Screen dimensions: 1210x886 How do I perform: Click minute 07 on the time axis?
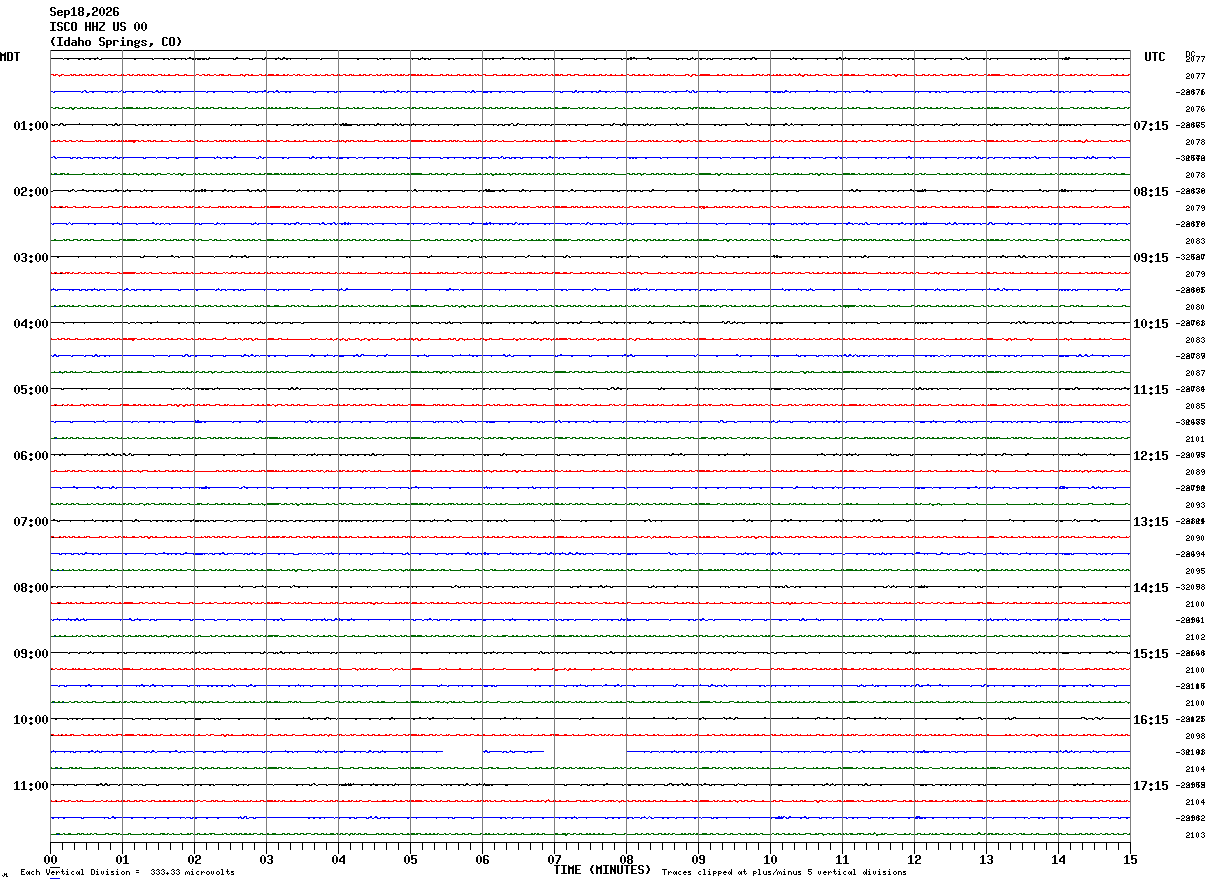point(554,859)
